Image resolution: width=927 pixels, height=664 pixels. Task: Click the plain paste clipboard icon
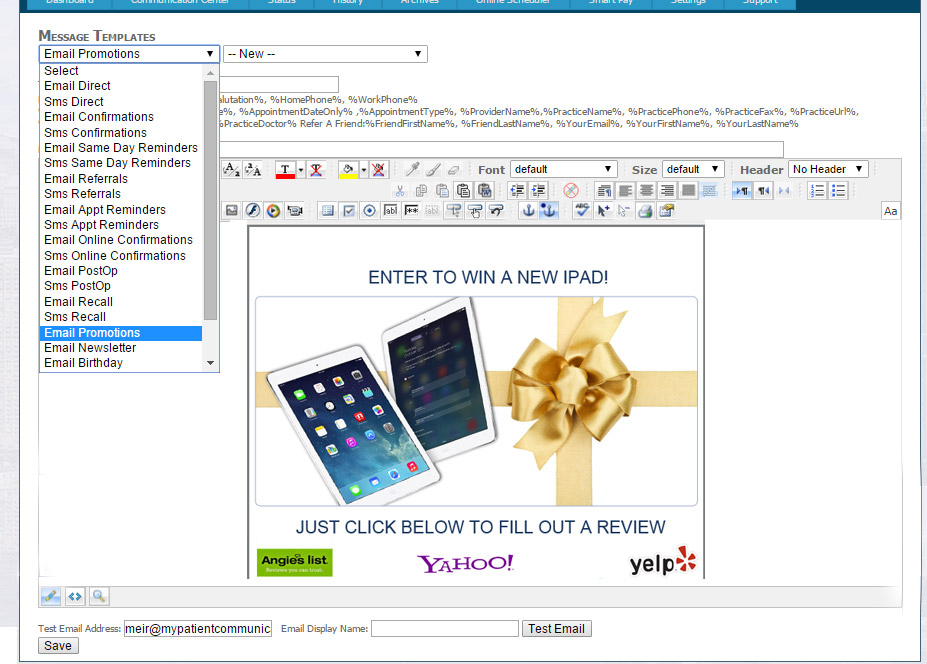pos(442,190)
